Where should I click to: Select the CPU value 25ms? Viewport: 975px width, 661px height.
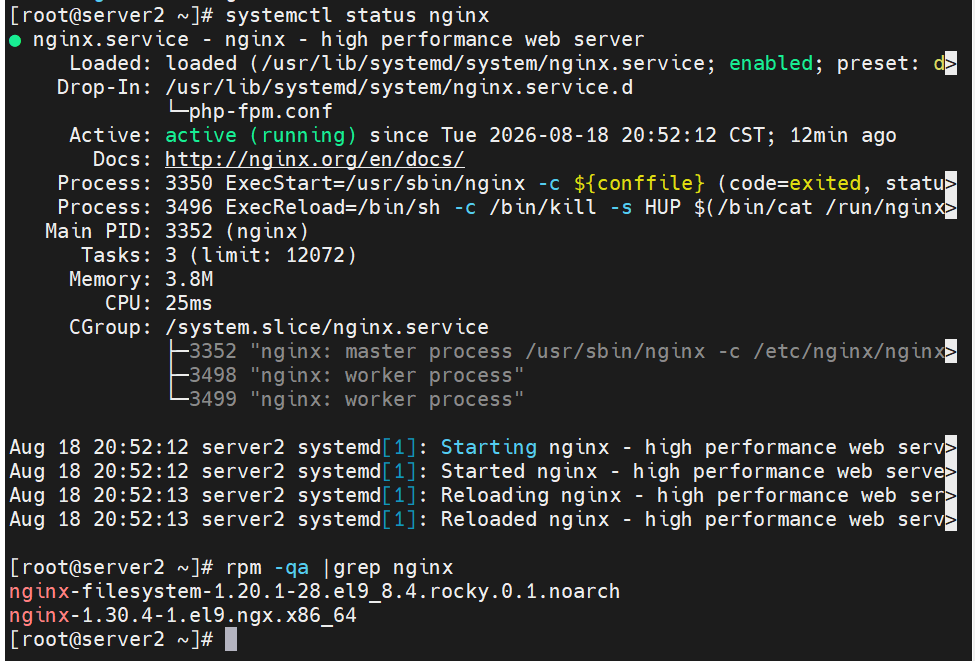[x=188, y=303]
